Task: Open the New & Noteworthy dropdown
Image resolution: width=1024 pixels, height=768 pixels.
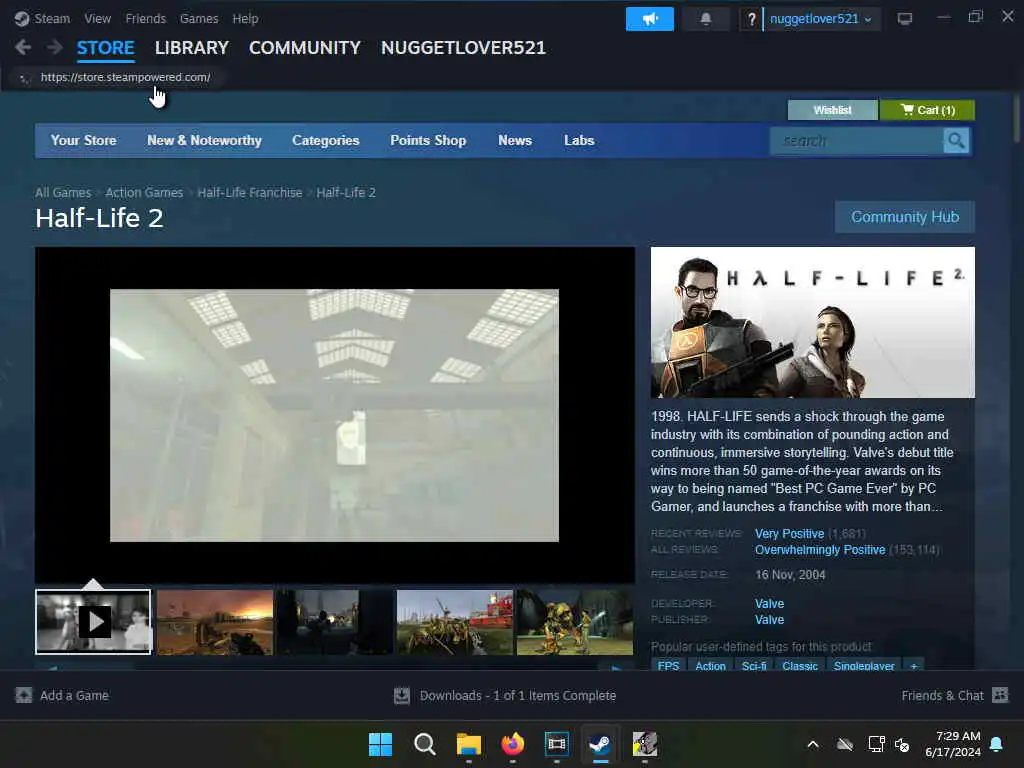Action: (x=204, y=140)
